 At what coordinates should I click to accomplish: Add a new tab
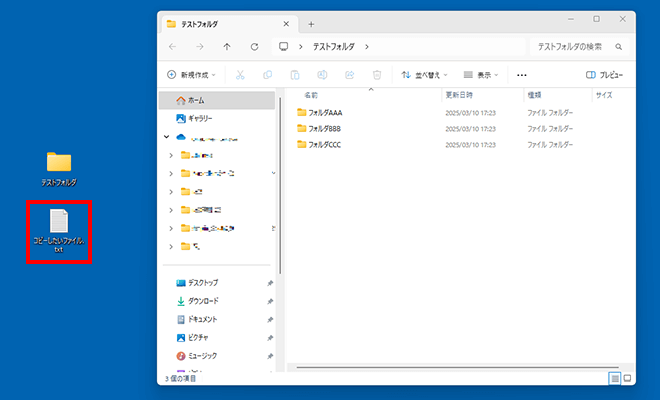(311, 24)
